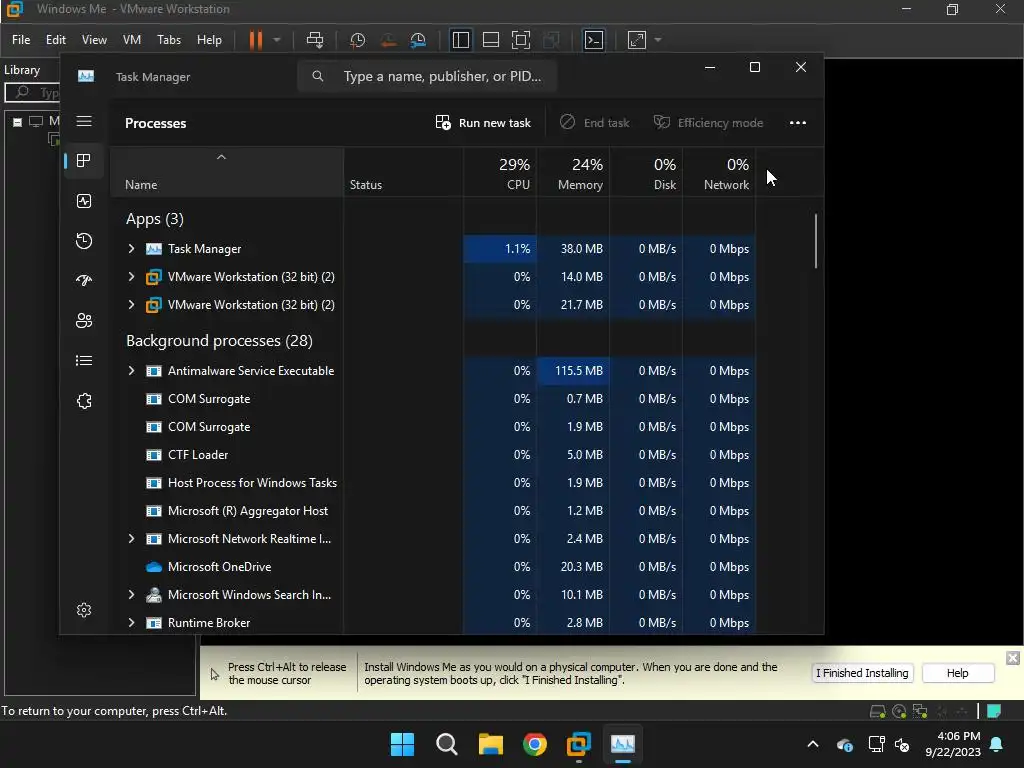Expand the 14.0 MB VMware Workstation row
The height and width of the screenshot is (768, 1024).
pos(131,277)
